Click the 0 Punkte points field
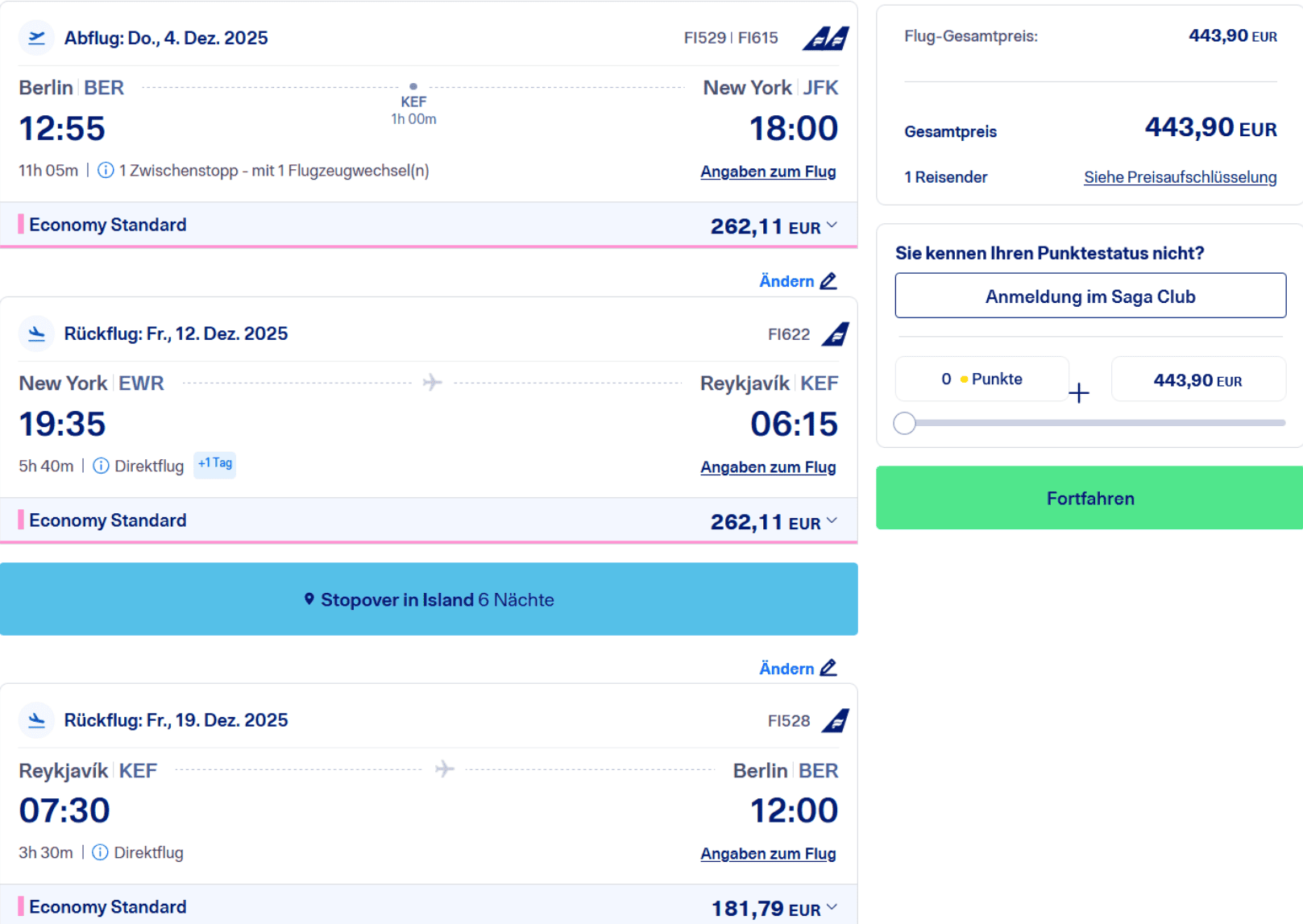 [x=981, y=379]
